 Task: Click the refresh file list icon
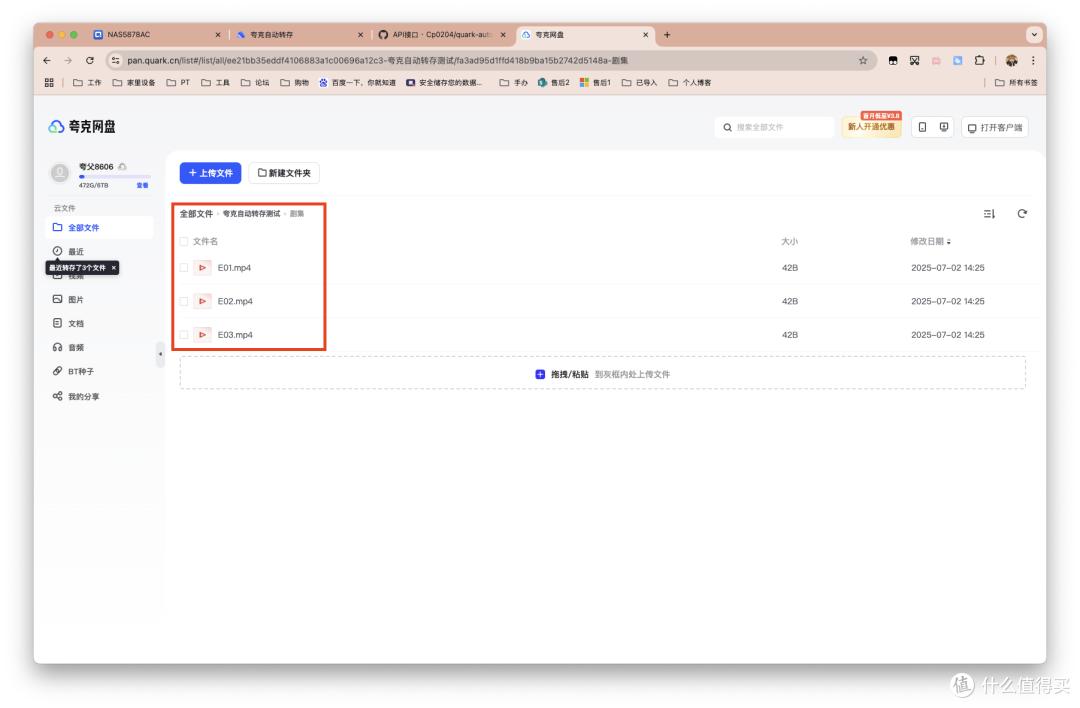(1021, 213)
